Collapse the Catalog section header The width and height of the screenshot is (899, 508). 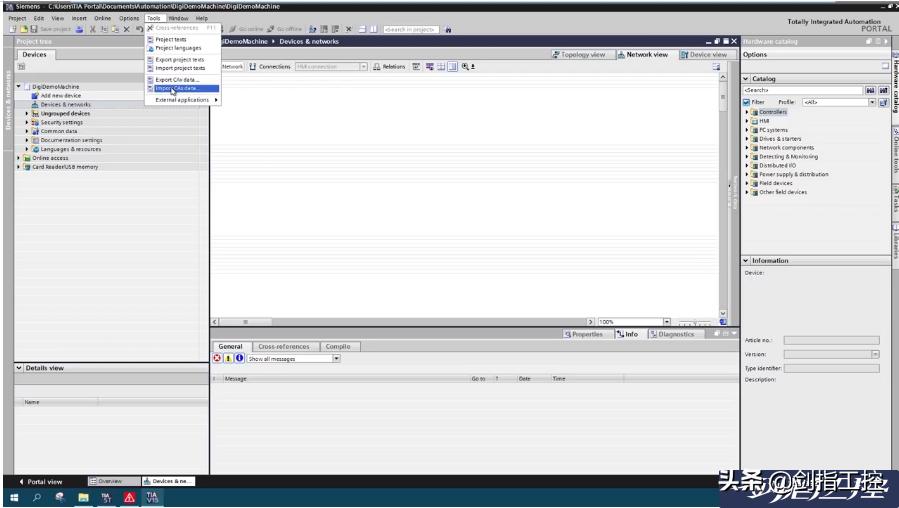[x=746, y=79]
